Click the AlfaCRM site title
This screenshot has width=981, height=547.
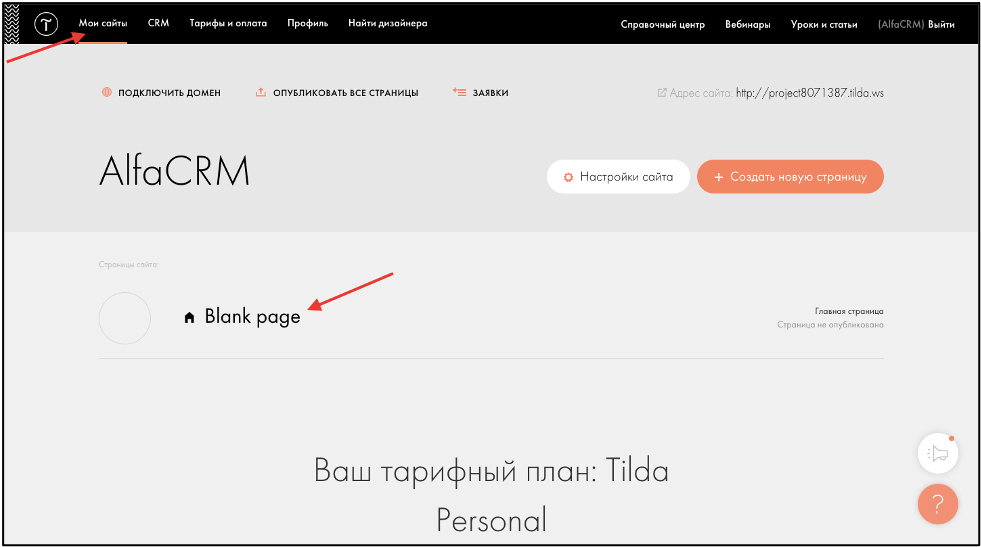click(175, 171)
